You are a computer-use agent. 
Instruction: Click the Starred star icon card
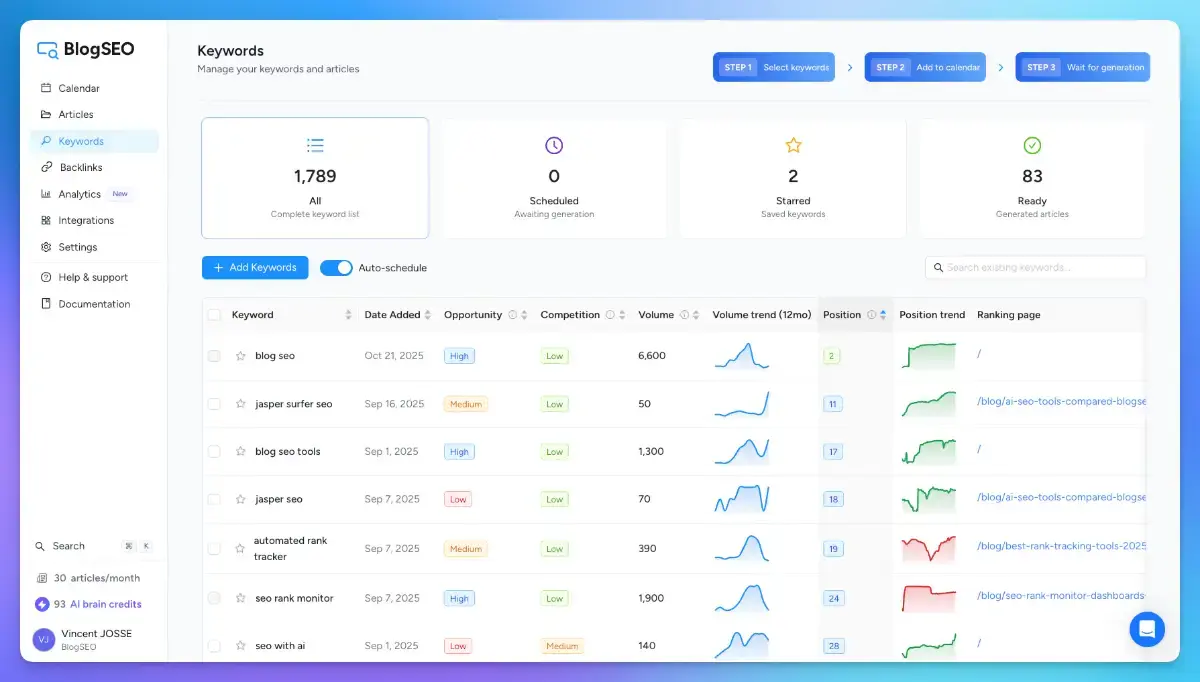tap(793, 145)
